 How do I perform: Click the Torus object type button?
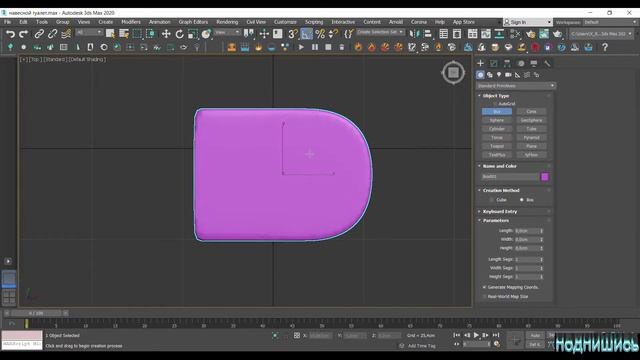click(x=497, y=138)
